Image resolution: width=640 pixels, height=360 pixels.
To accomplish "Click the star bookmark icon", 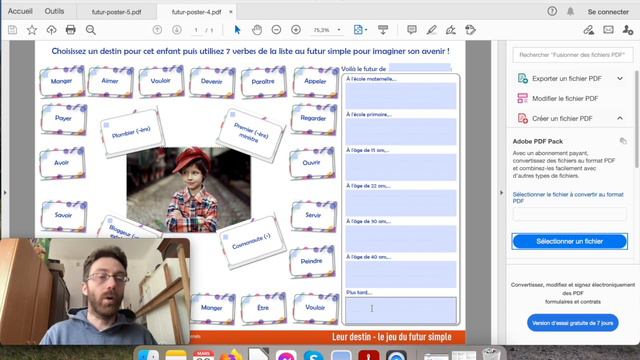I will 32,29.
